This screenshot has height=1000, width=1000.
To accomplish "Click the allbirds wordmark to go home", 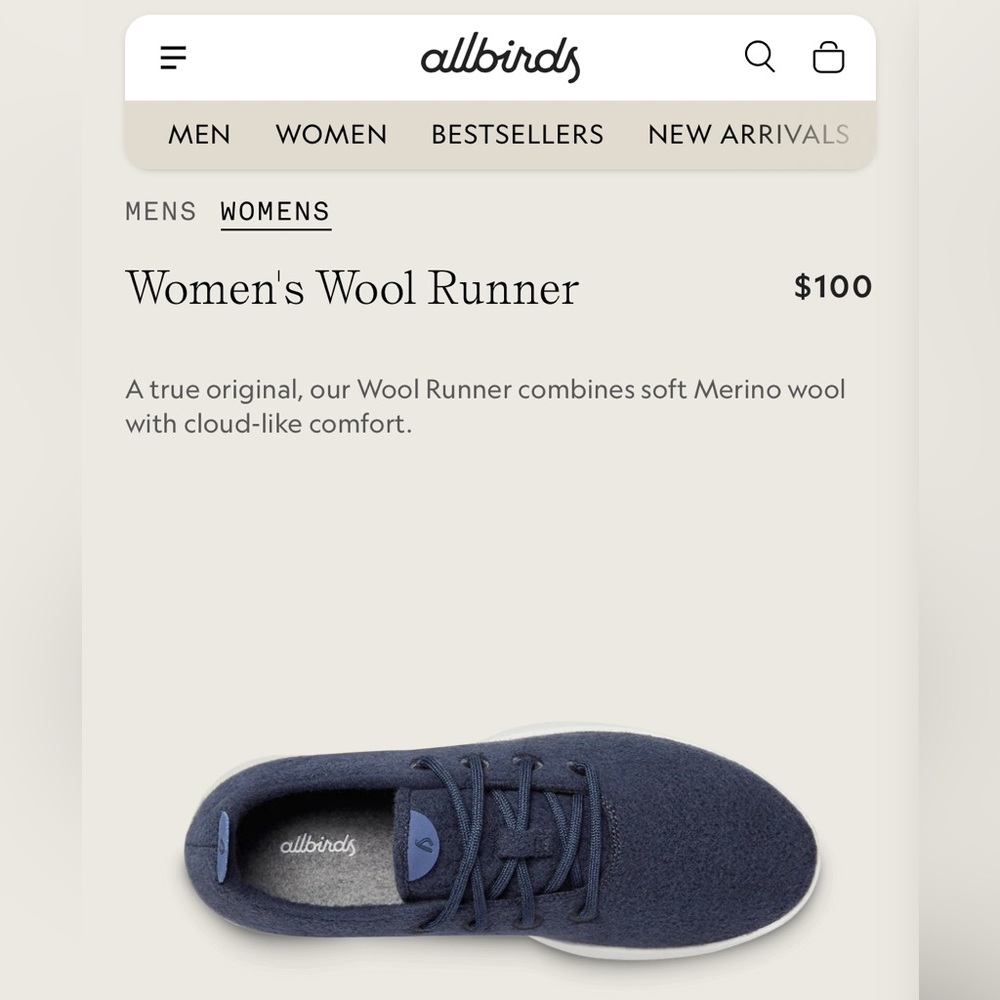I will [500, 57].
